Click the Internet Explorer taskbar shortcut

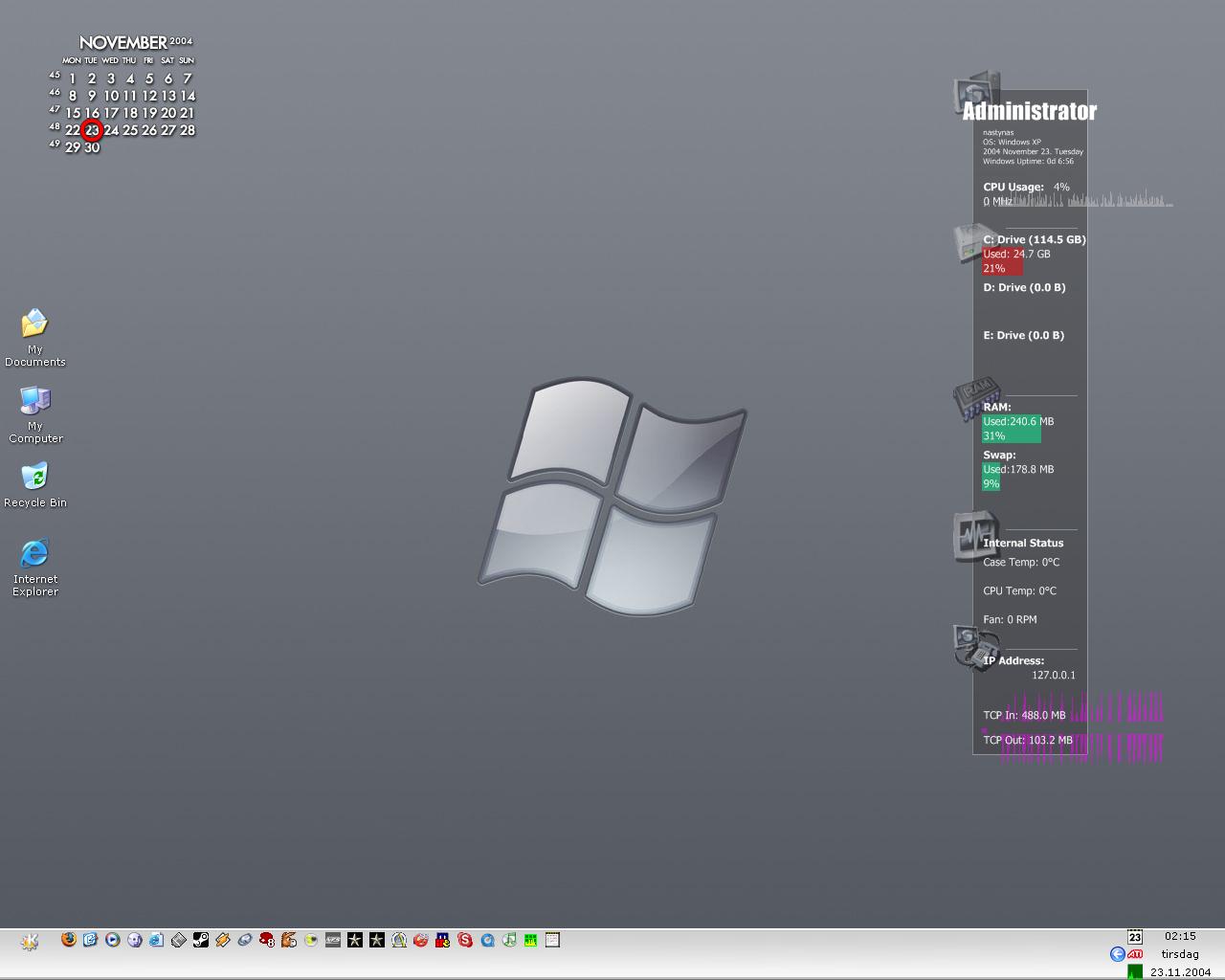[x=156, y=940]
